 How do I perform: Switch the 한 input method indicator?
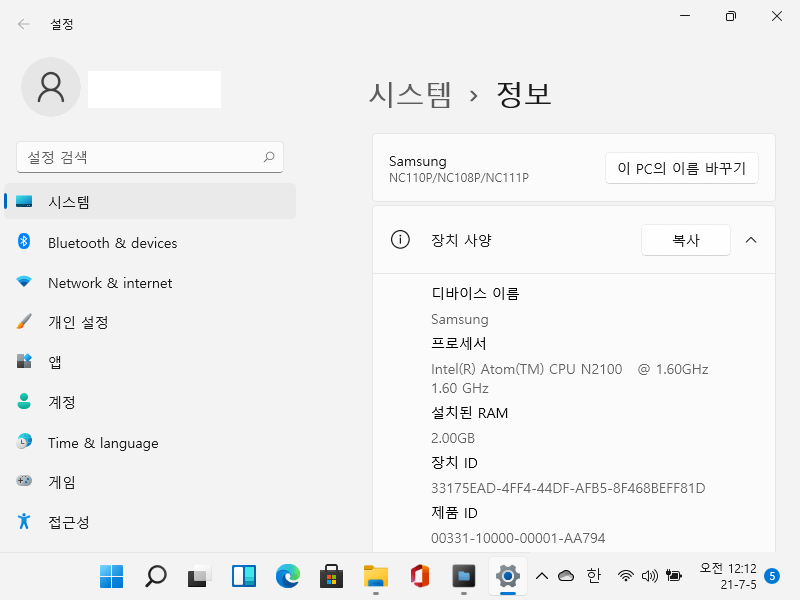tap(593, 576)
